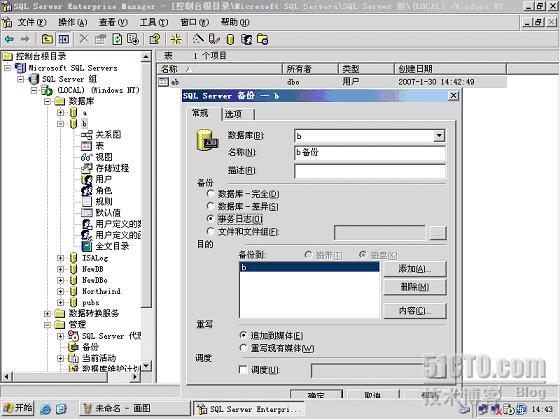Click the New database cylinder toolbar icon
This screenshot has height=420, width=560.
(230, 39)
